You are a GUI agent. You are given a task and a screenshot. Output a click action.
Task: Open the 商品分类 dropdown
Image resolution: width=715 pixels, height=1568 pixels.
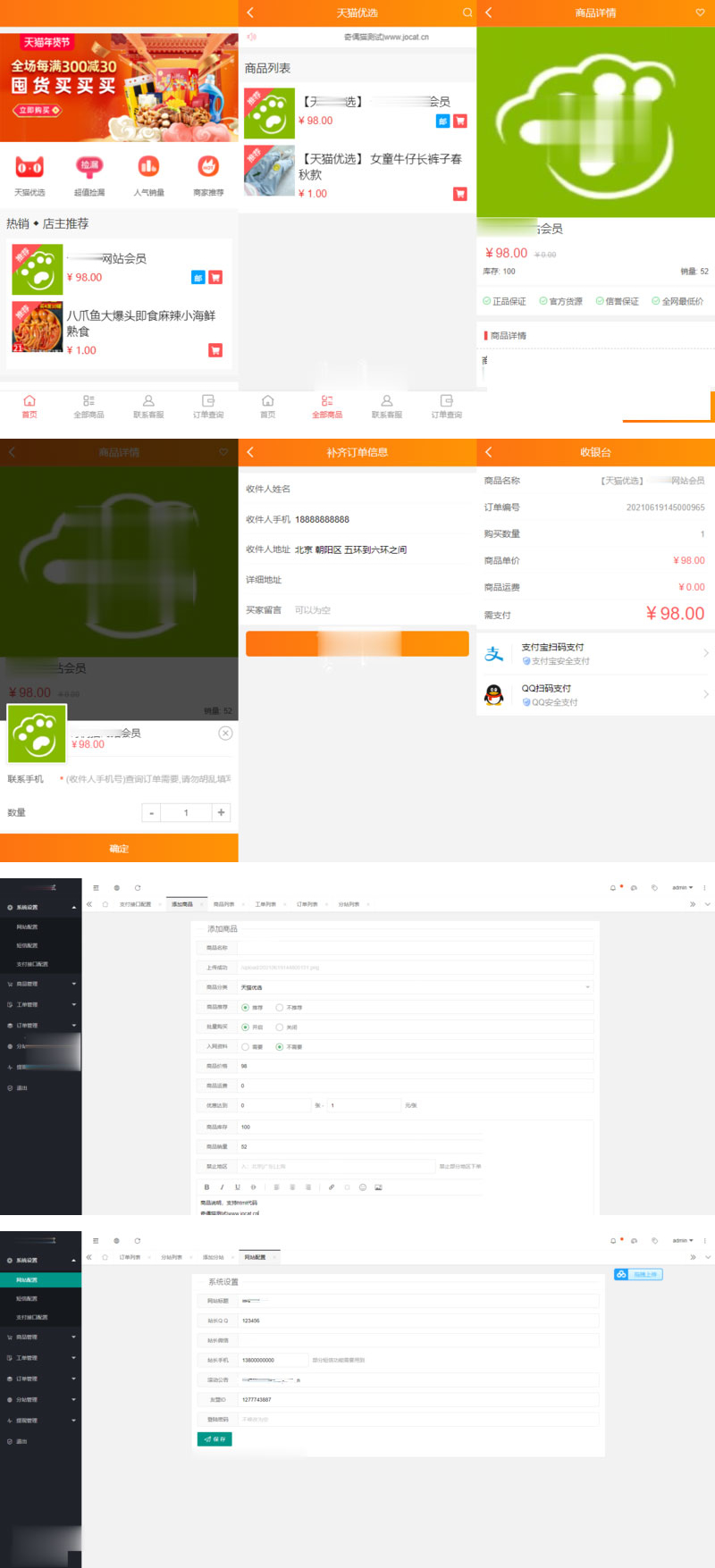(x=415, y=987)
